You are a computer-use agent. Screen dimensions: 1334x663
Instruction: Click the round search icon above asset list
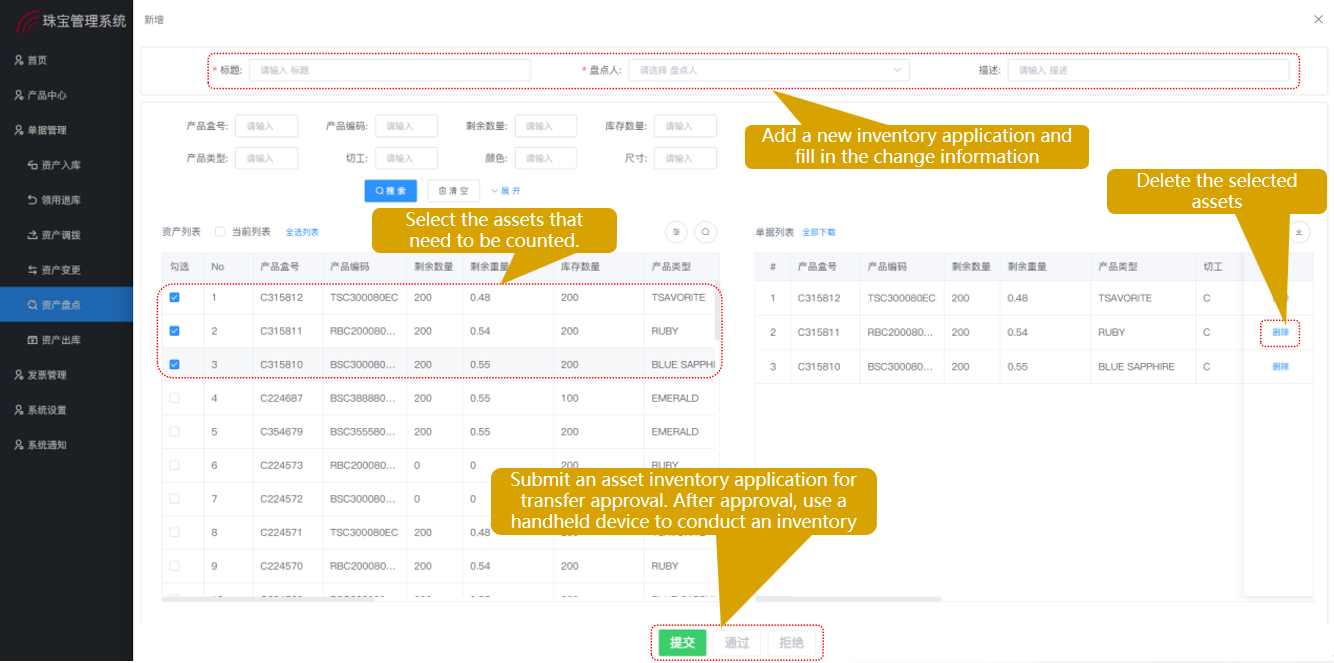point(706,232)
